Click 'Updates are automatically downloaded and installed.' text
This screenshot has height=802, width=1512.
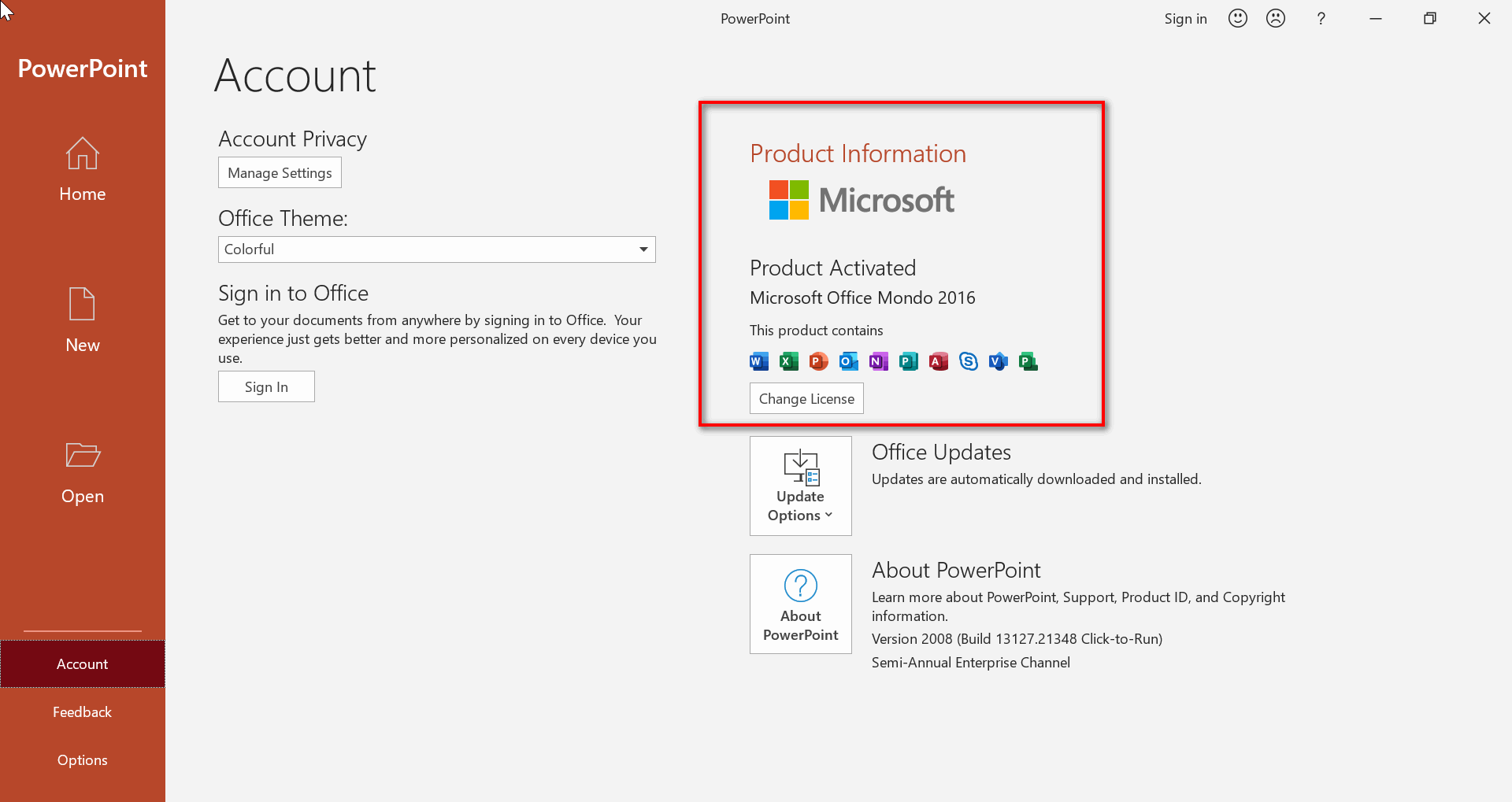tap(1036, 479)
